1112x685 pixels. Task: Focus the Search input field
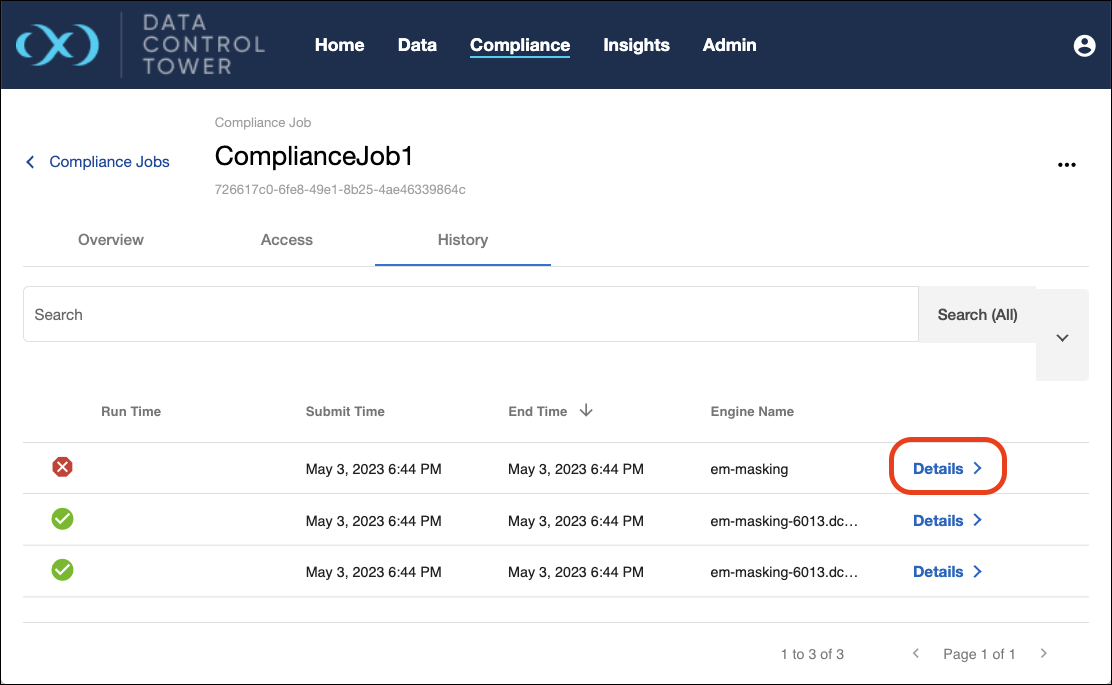470,315
